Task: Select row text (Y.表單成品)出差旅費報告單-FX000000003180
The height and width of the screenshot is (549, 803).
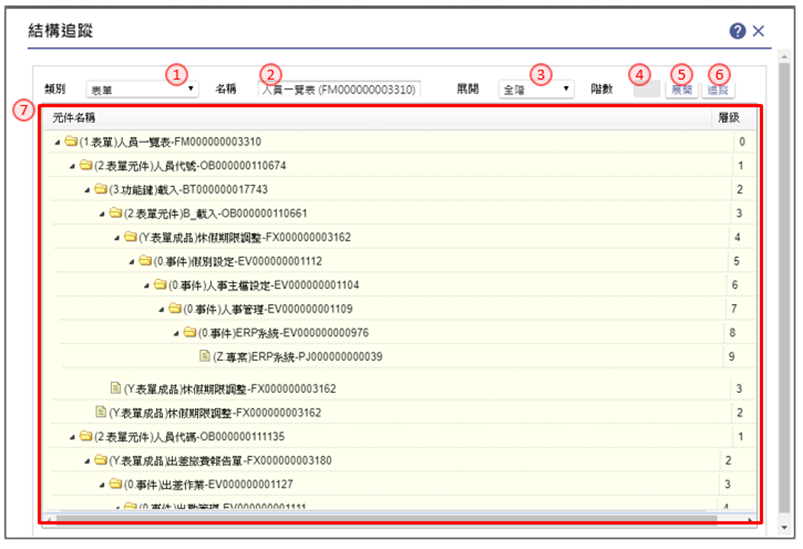Action: click(220, 461)
